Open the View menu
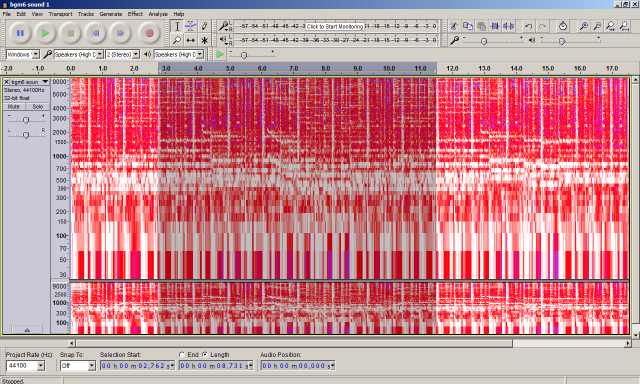The height and width of the screenshot is (384, 640). [x=37, y=14]
